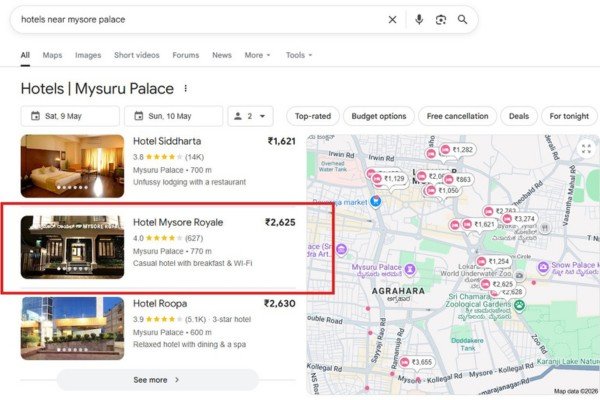Click "Relaxed hotel with dining & a spa" text
This screenshot has width=600, height=400.
click(x=189, y=344)
